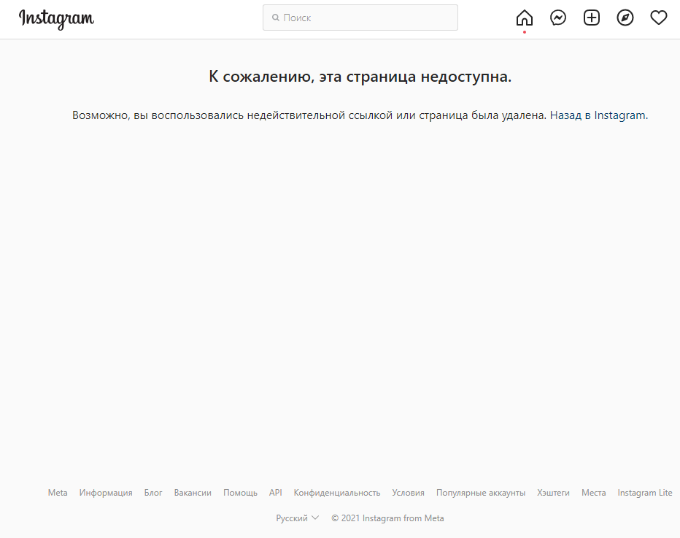Open the activity heart icon
The height and width of the screenshot is (538, 680).
(658, 18)
